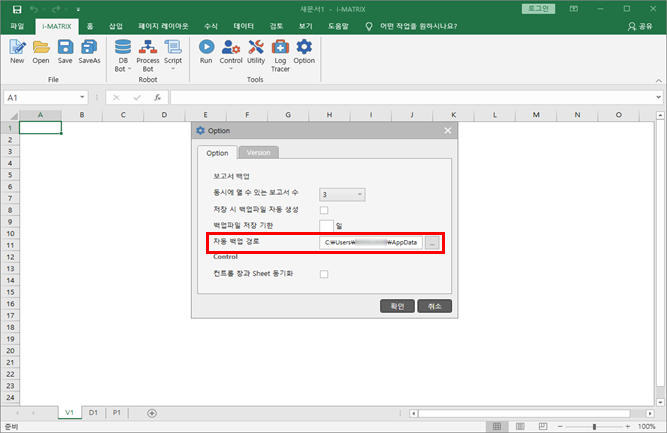667x433 pixels.
Task: Switch to the Version tab
Action: coord(258,153)
